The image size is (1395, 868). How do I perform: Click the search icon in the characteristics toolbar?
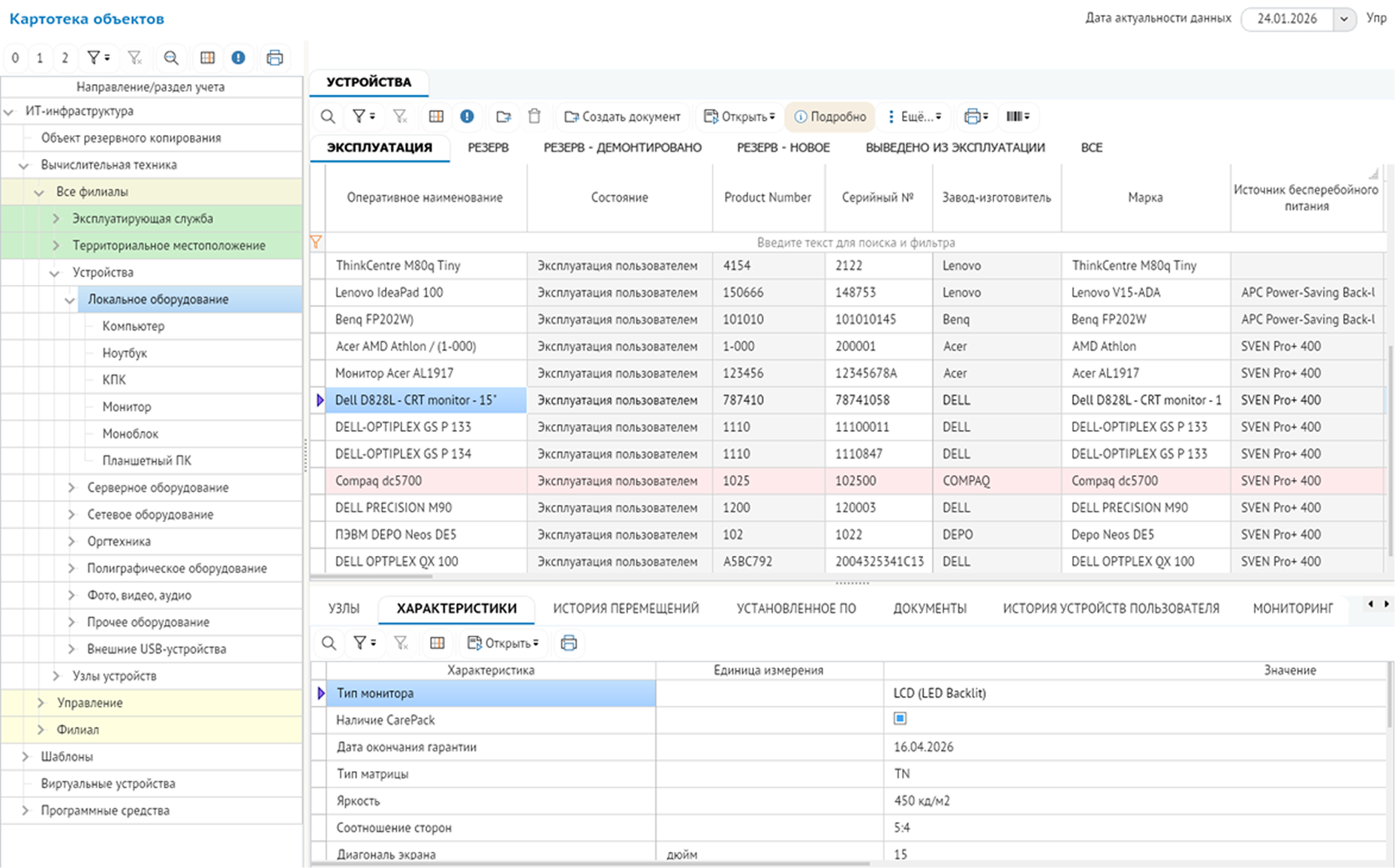pyautogui.click(x=329, y=643)
